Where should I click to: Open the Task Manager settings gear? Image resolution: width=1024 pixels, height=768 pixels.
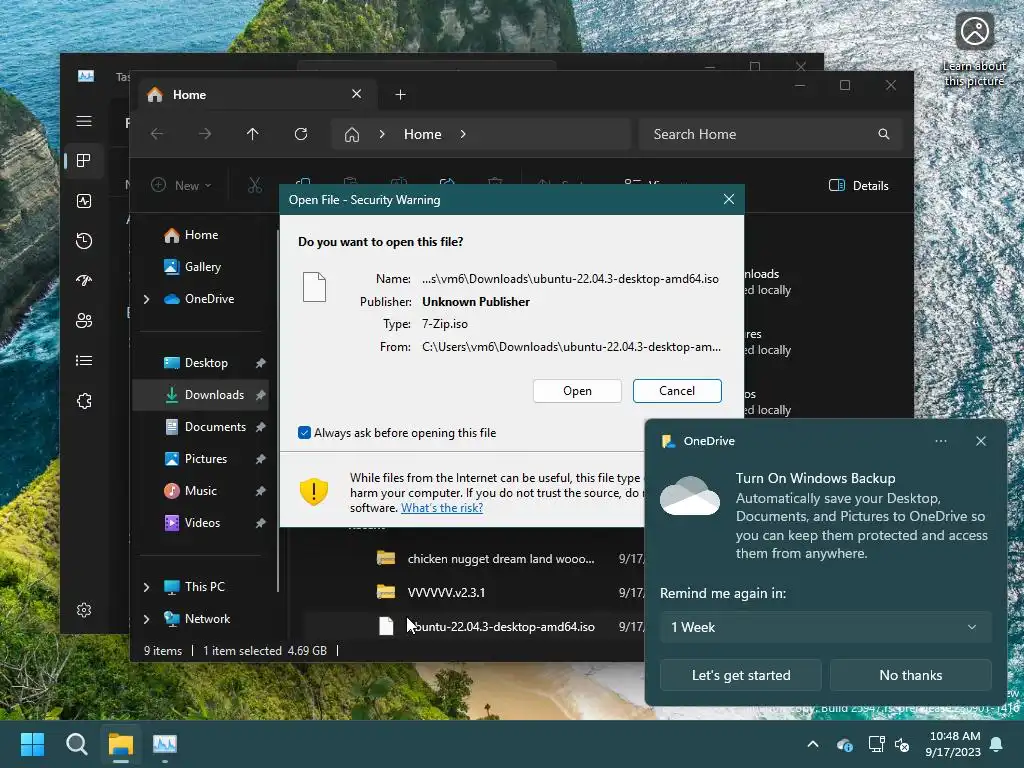coord(84,610)
